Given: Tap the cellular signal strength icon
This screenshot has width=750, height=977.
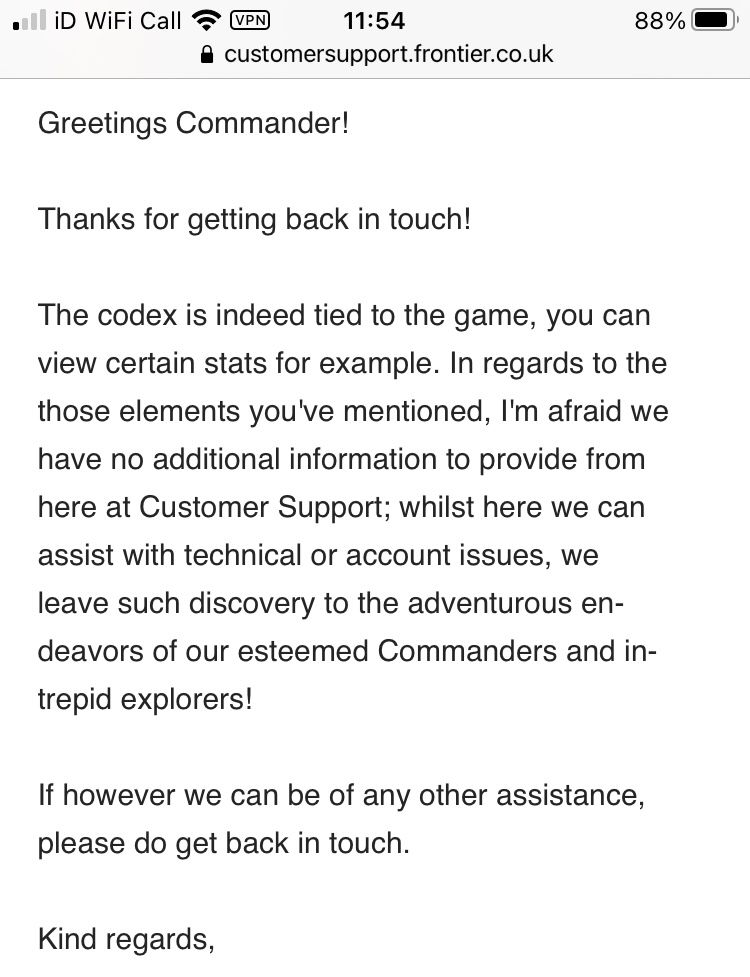Looking at the screenshot, I should click(29, 21).
